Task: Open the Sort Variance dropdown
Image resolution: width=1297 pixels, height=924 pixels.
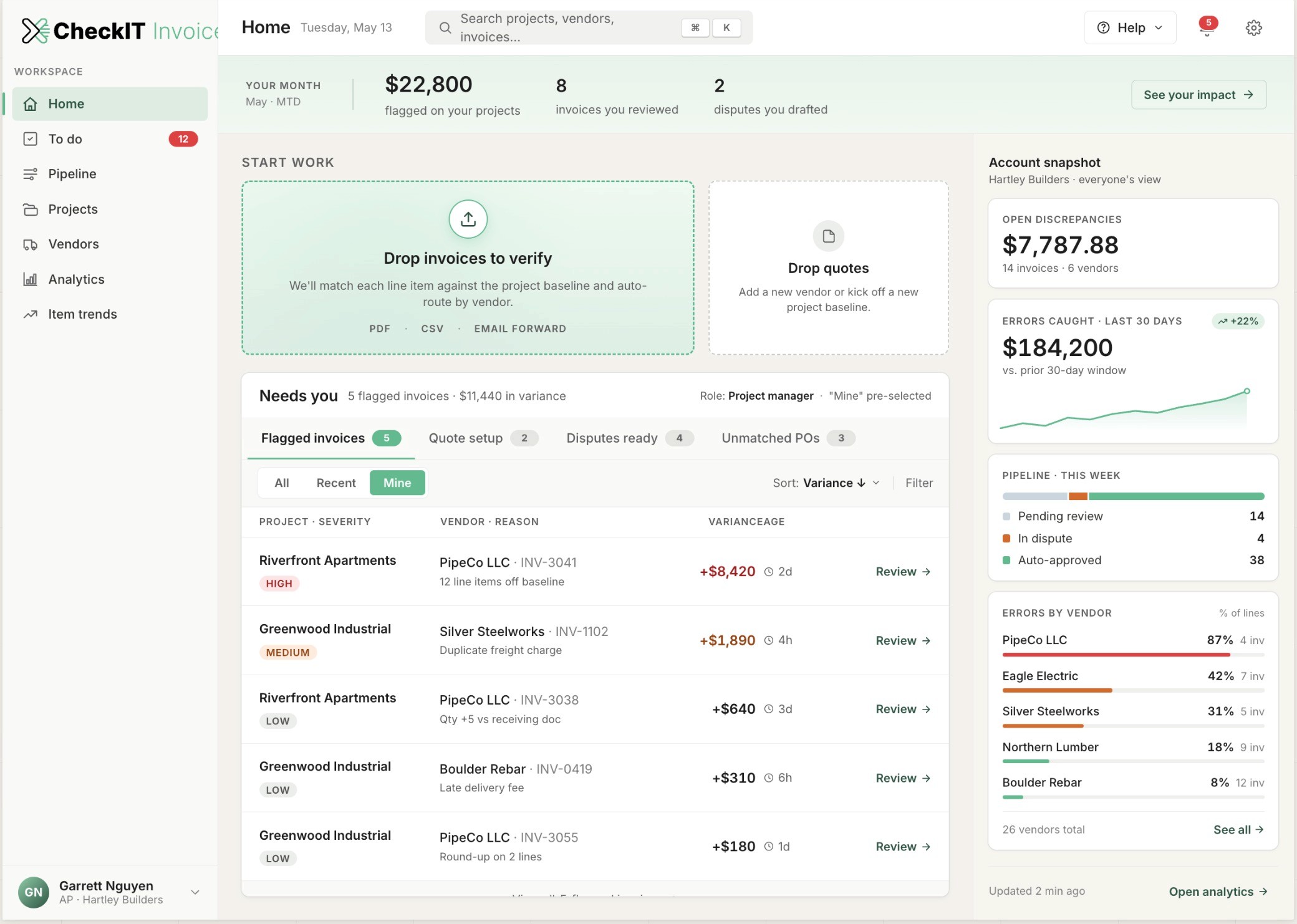Action: [826, 483]
